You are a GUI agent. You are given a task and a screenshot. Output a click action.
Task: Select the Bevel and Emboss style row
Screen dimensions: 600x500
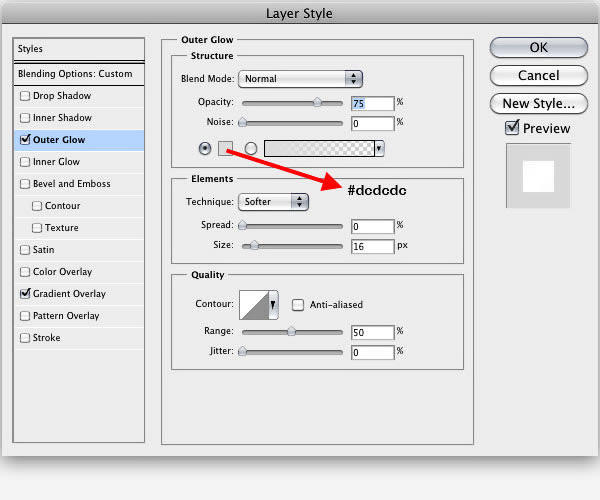tap(79, 184)
